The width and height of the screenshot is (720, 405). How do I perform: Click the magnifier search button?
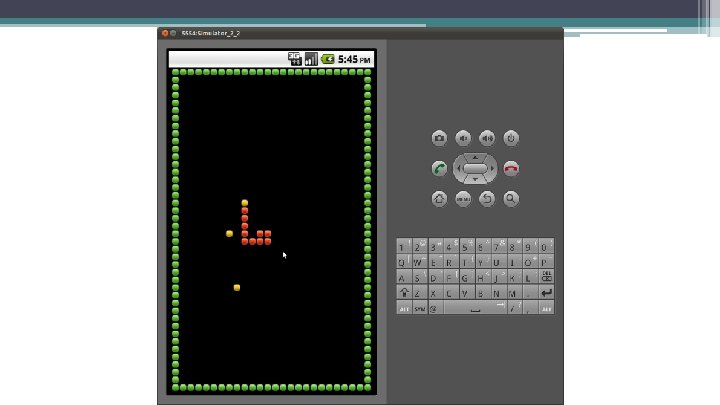511,199
